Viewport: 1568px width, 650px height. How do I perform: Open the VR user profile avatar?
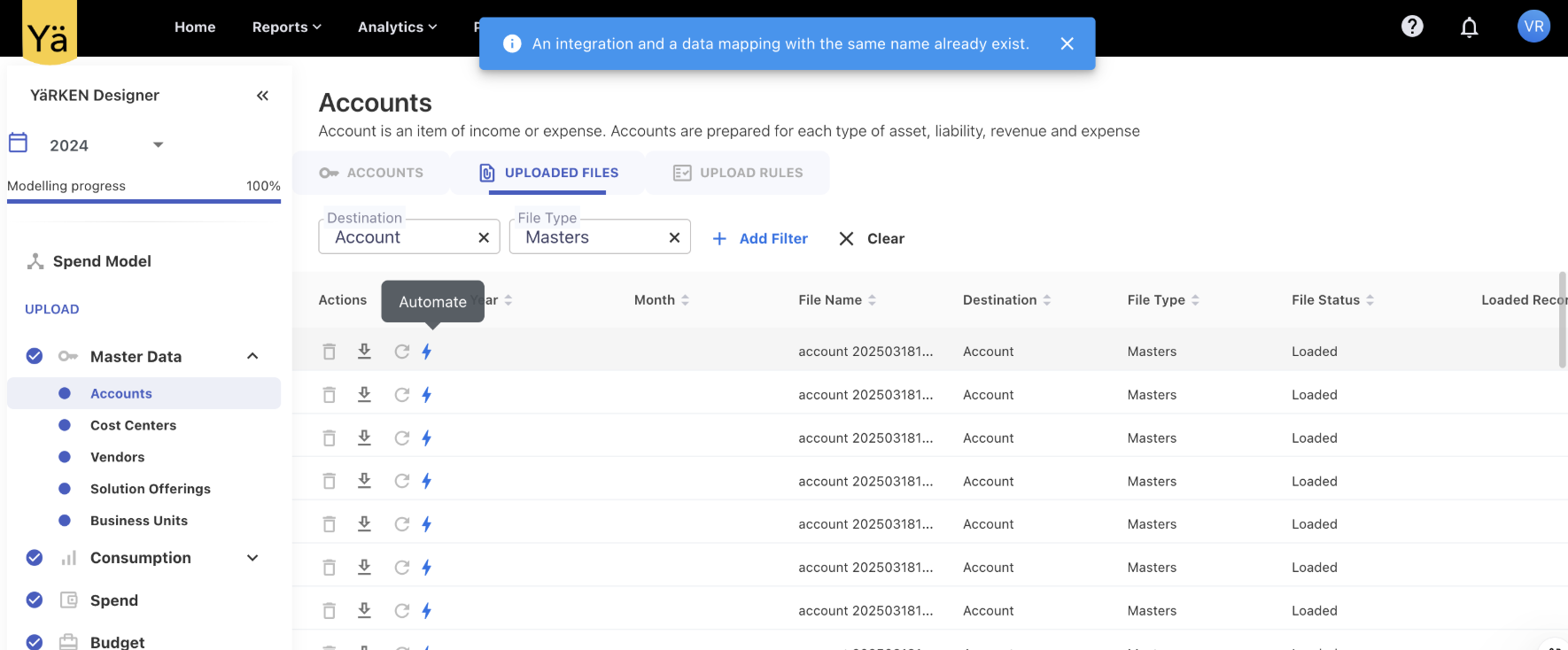1533,27
